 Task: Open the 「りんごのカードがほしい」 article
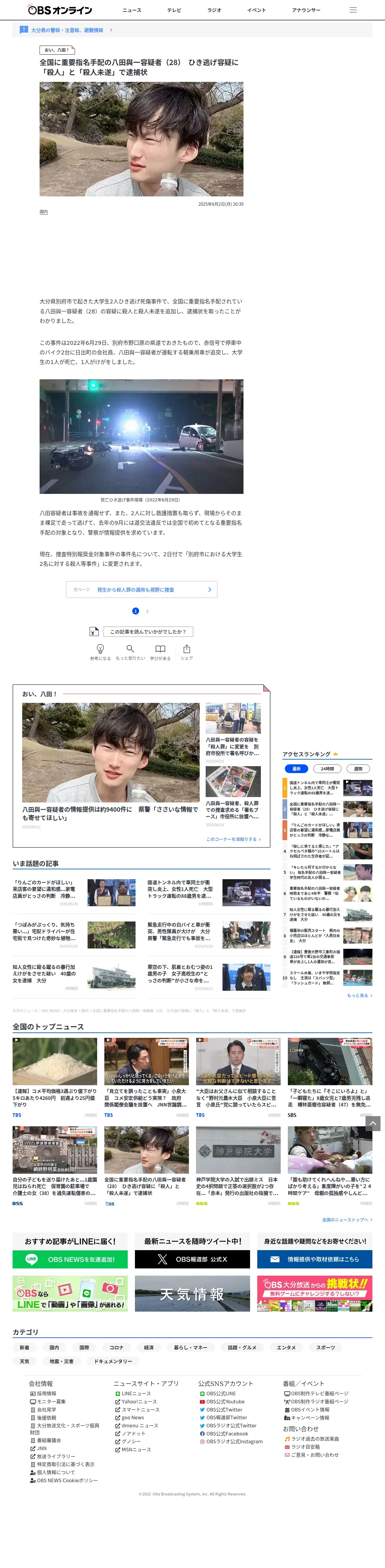(74, 892)
